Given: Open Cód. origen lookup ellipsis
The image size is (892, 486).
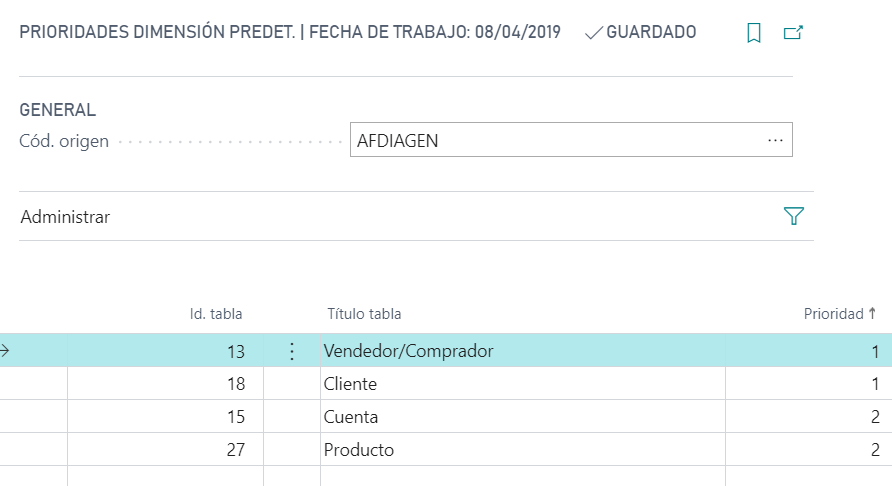Looking at the screenshot, I should (775, 141).
